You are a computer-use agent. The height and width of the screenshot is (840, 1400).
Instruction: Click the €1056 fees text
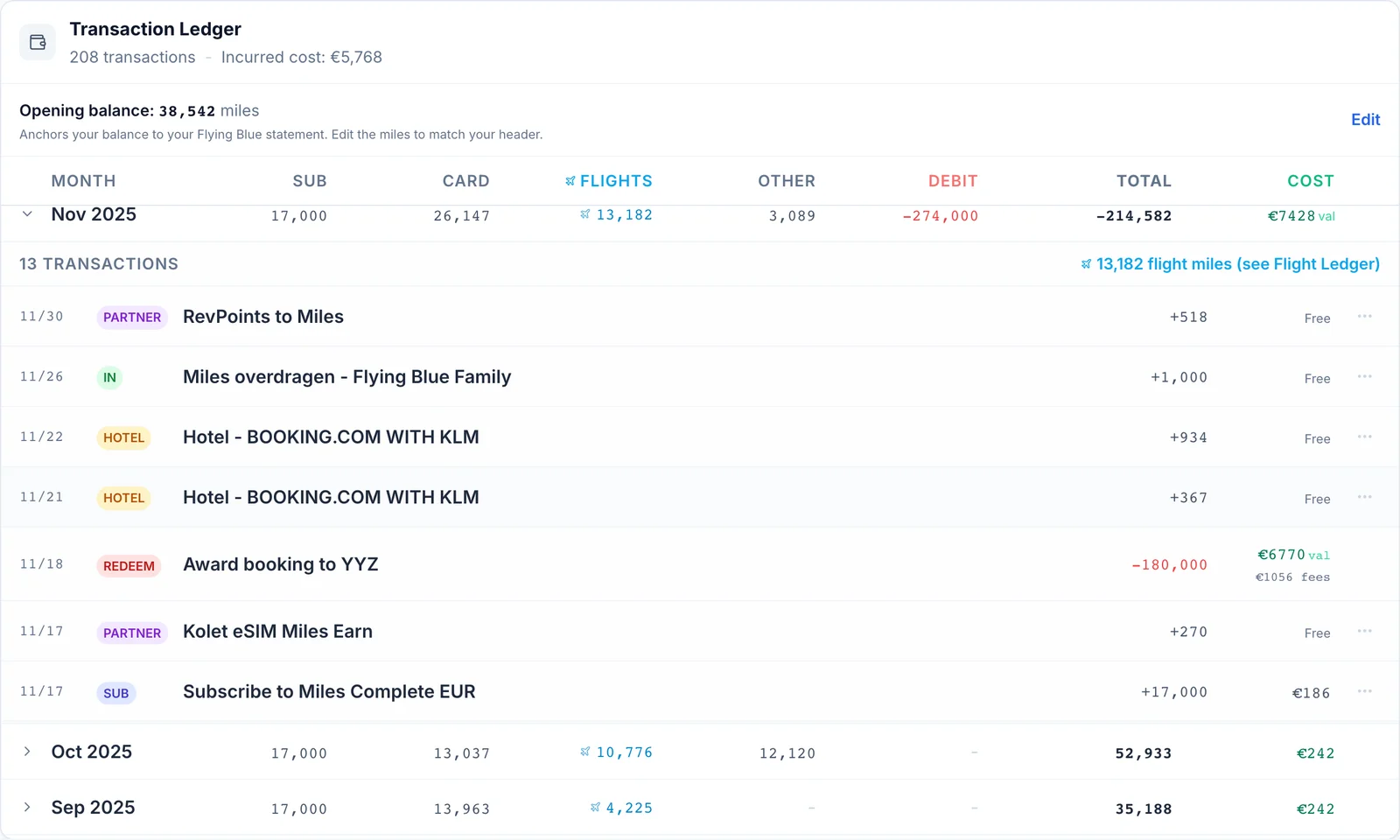(x=1292, y=577)
